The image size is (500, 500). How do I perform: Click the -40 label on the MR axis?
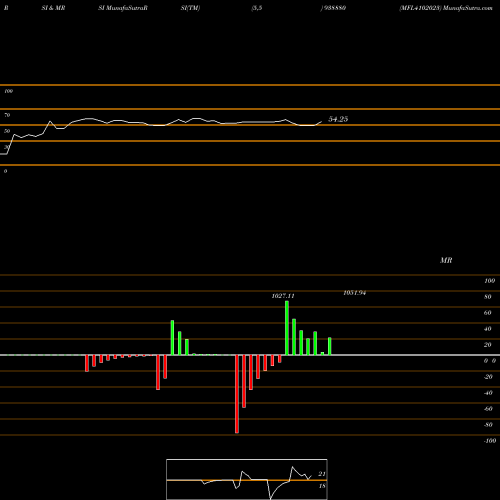[488, 393]
